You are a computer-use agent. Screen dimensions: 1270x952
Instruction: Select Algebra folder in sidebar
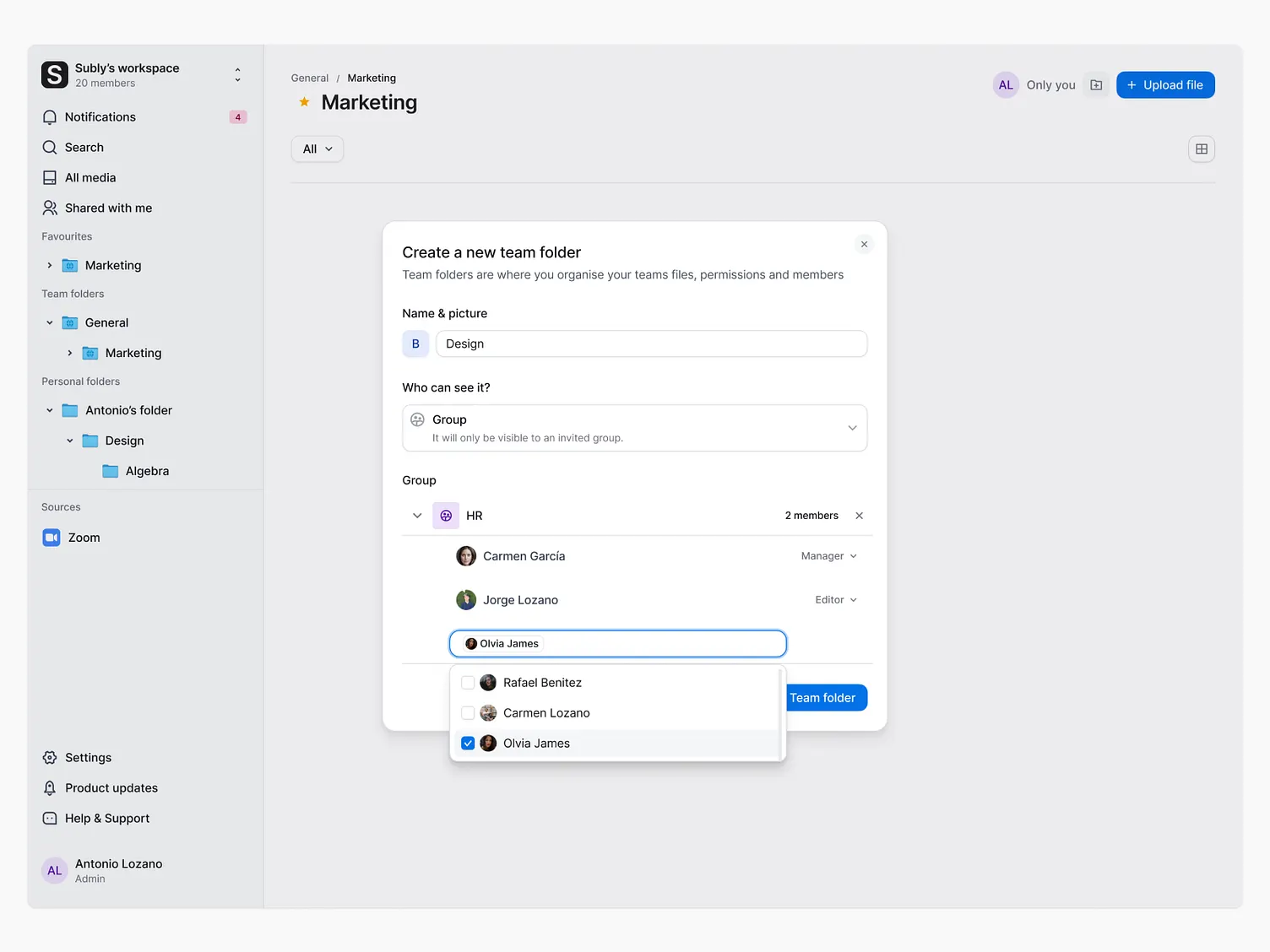(147, 471)
